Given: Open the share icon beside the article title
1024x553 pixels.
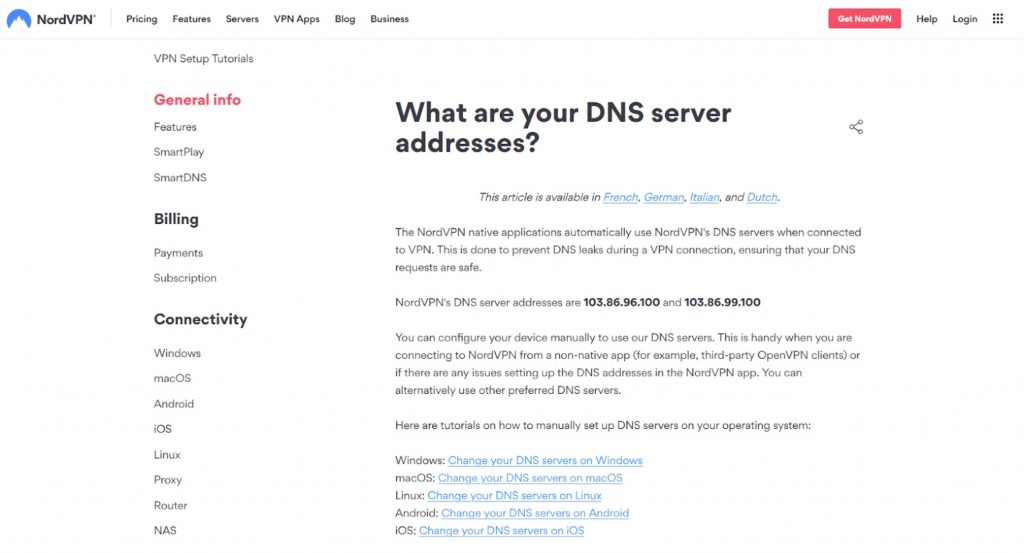Looking at the screenshot, I should (856, 127).
